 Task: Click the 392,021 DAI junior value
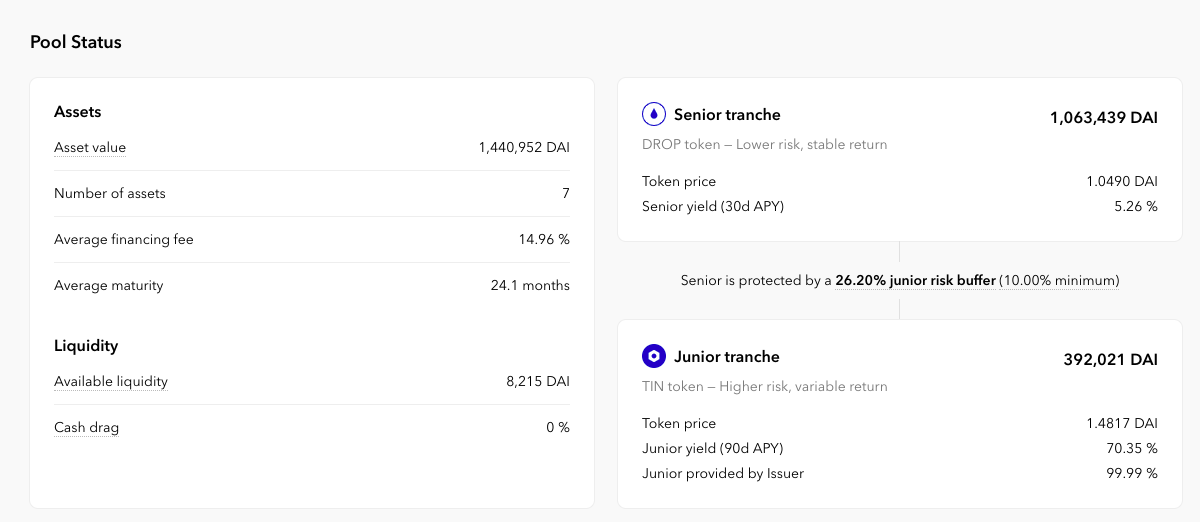(1111, 360)
